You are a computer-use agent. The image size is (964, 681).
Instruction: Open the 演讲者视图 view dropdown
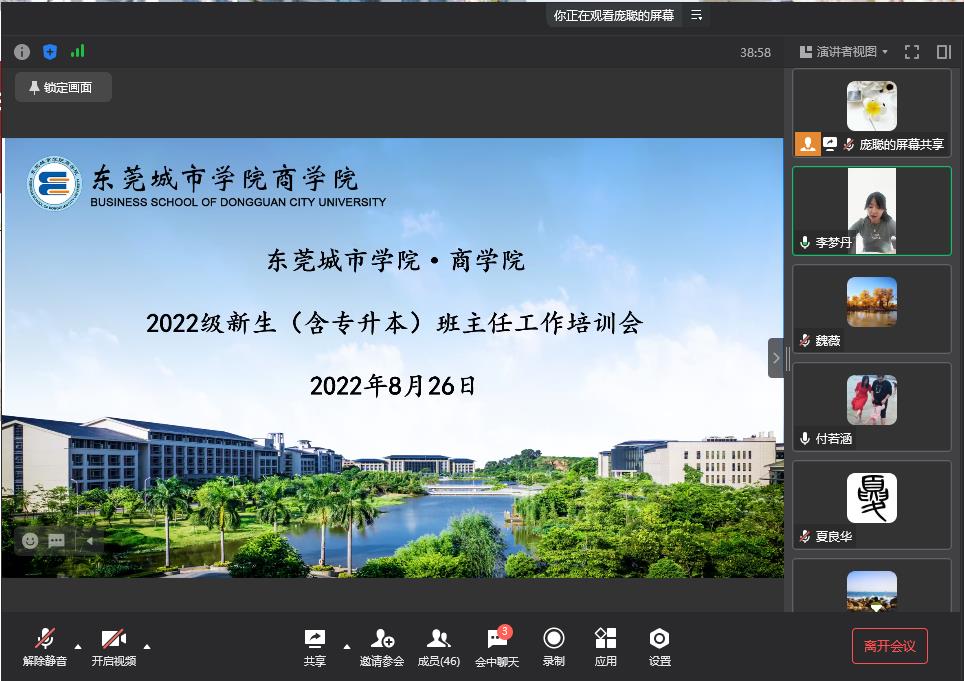tap(844, 52)
